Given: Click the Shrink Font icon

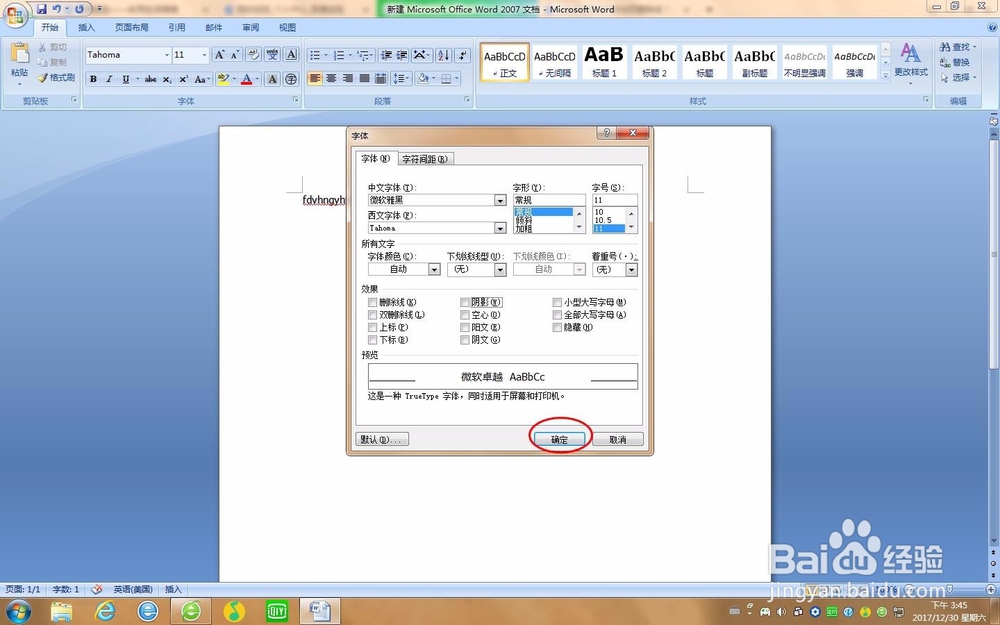Looking at the screenshot, I should coord(235,55).
